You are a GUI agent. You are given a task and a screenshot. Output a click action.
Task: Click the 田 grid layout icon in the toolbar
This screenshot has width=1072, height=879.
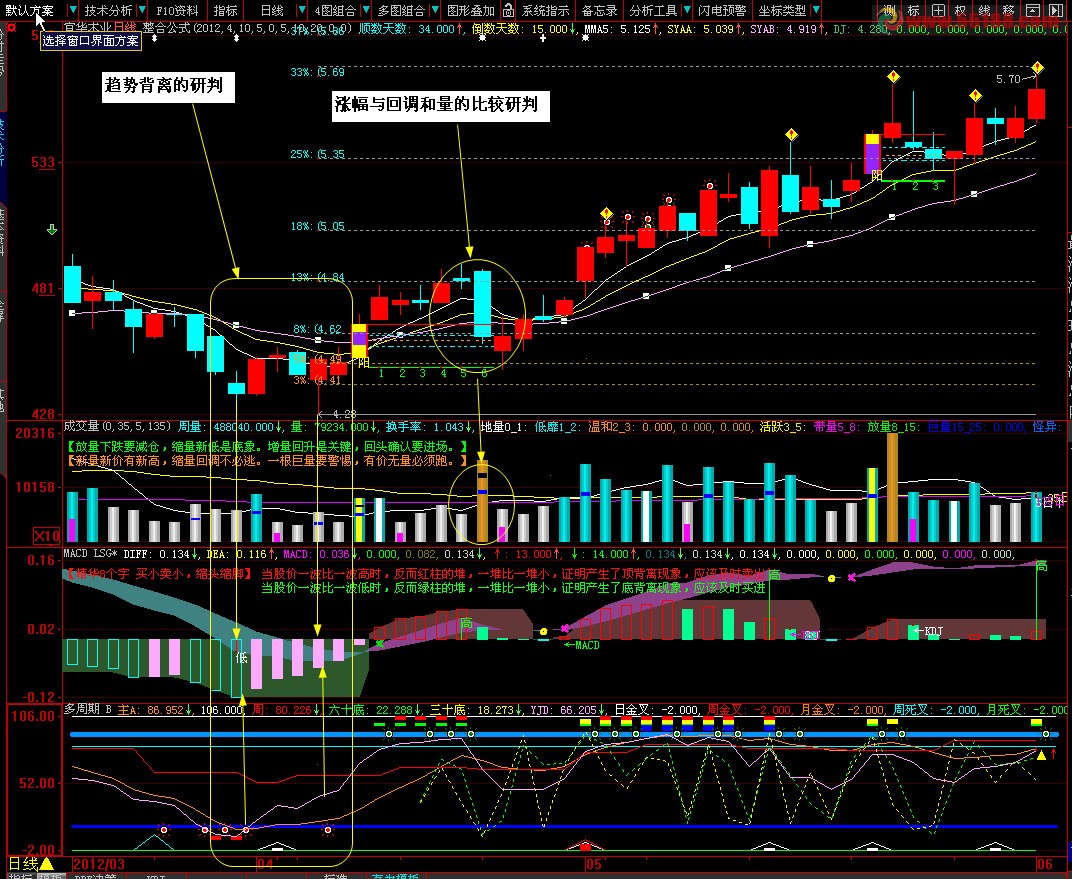pos(938,10)
